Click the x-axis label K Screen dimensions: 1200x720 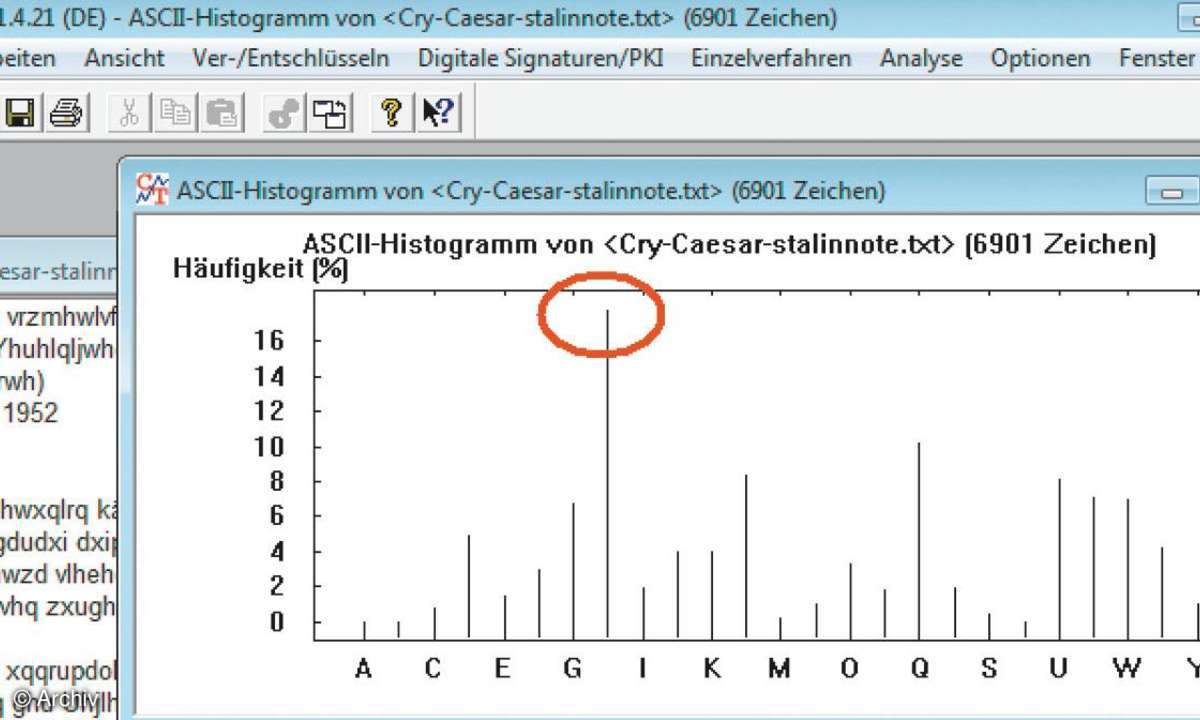coord(711,668)
